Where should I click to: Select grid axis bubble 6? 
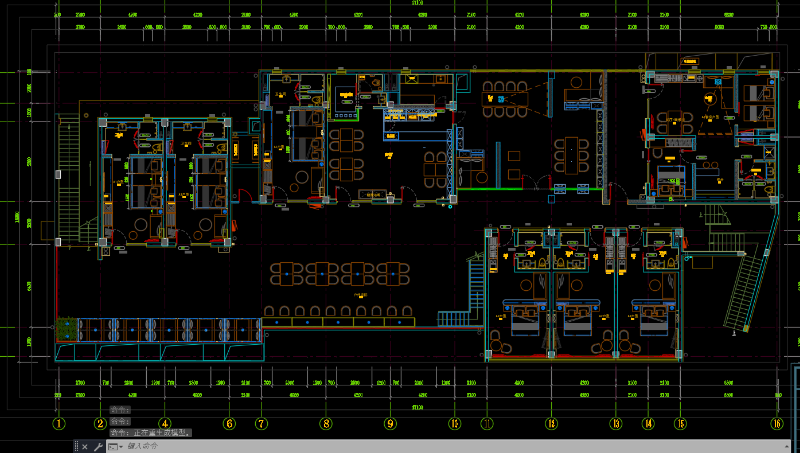coord(229,423)
